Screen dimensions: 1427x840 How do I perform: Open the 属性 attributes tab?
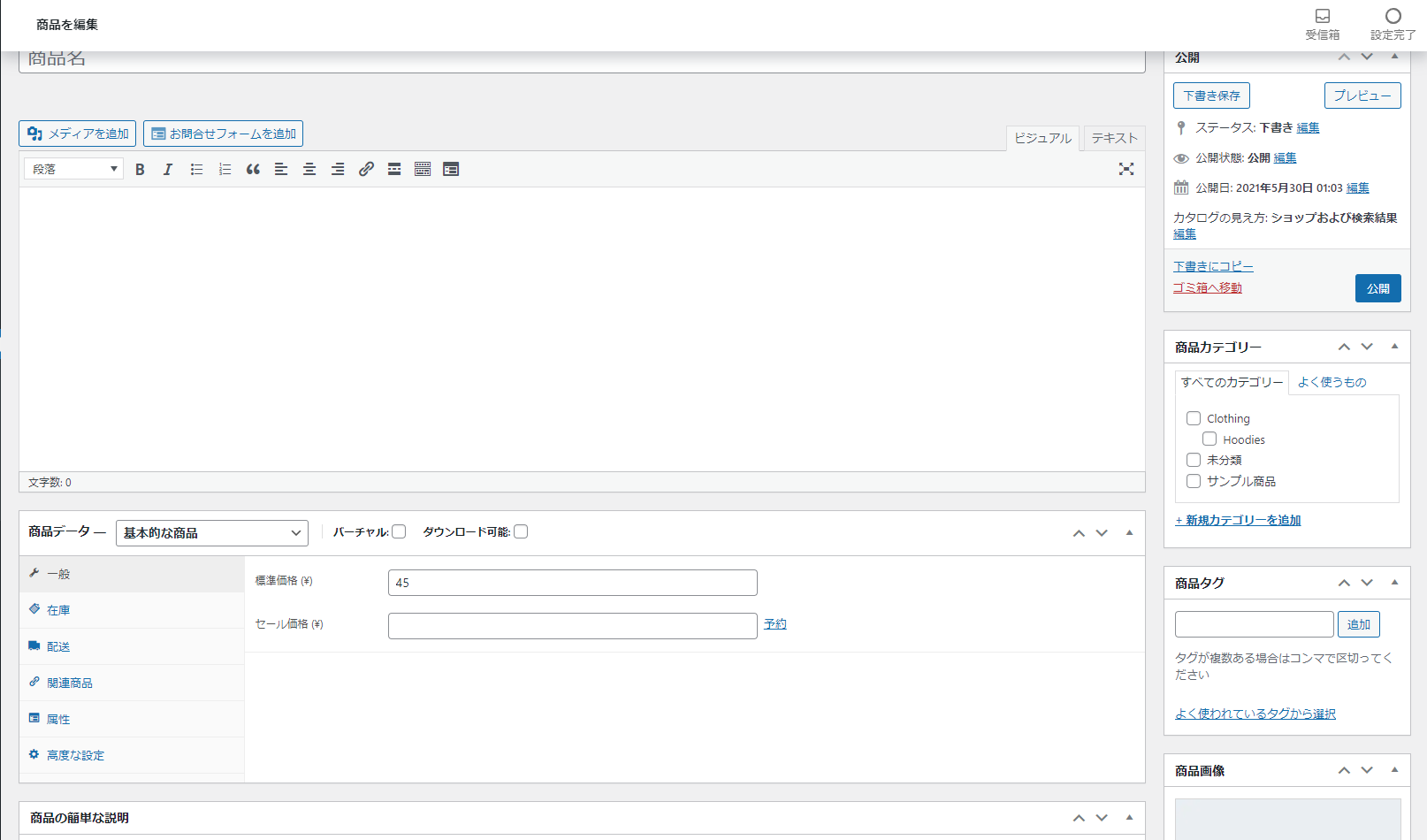[132, 719]
